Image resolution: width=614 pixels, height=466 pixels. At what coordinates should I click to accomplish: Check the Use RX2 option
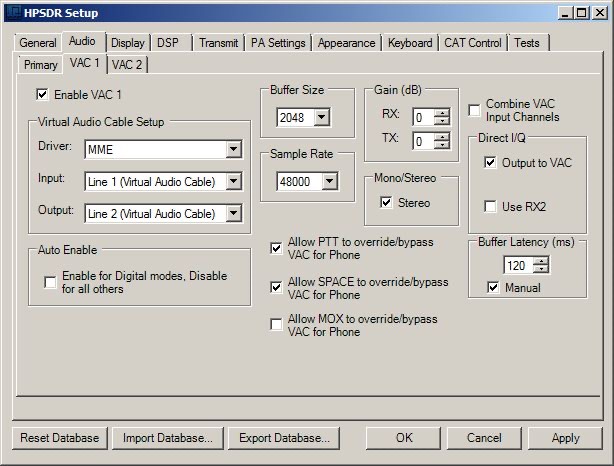point(490,206)
